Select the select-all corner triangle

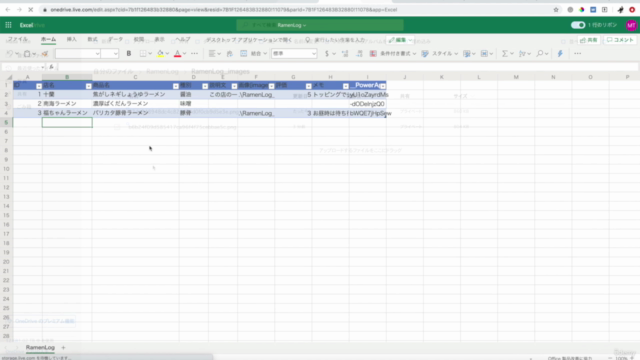pos(9,77)
